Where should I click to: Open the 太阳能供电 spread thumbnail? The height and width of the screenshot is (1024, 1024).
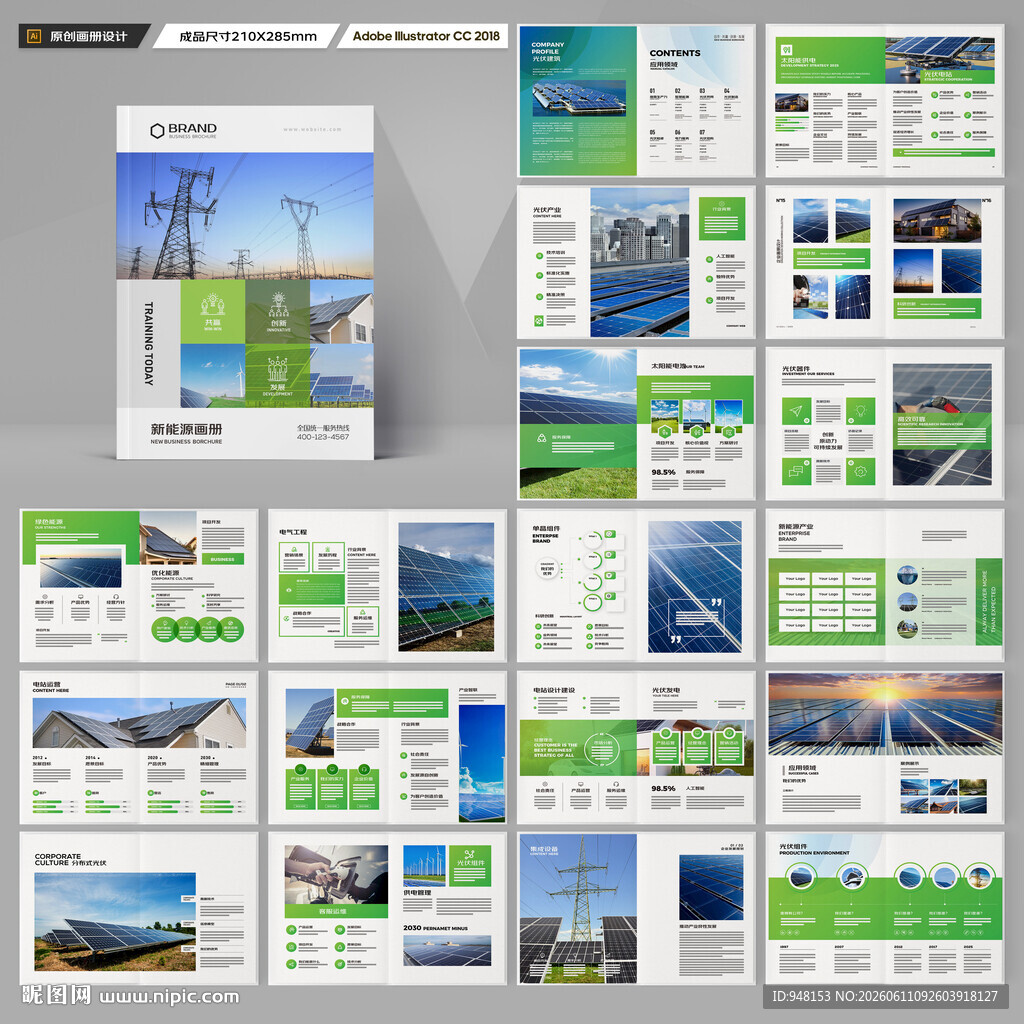(884, 101)
